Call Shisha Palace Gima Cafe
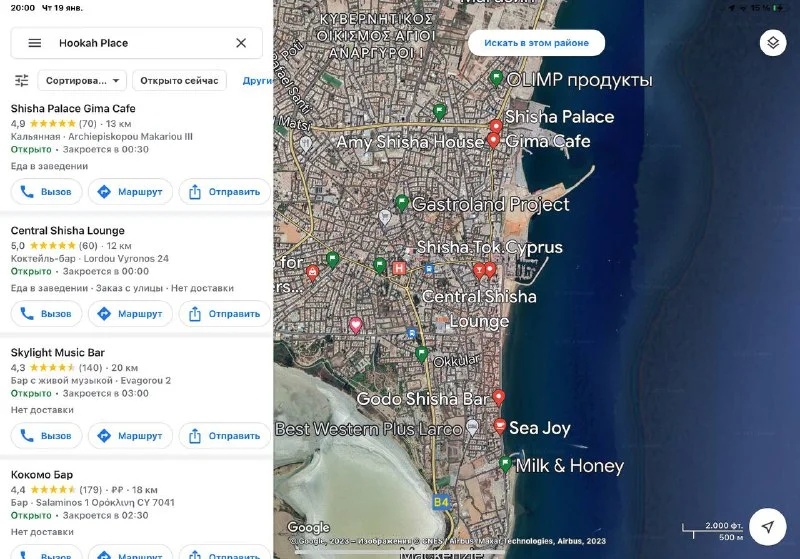The width and height of the screenshot is (800, 559). click(x=46, y=192)
